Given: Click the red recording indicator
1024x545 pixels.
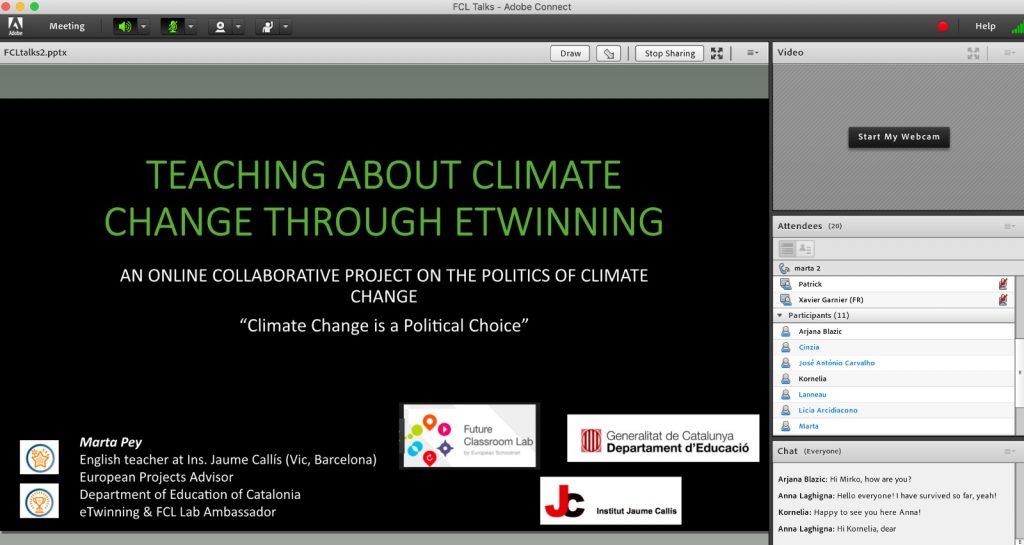Looking at the screenshot, I should (x=942, y=26).
